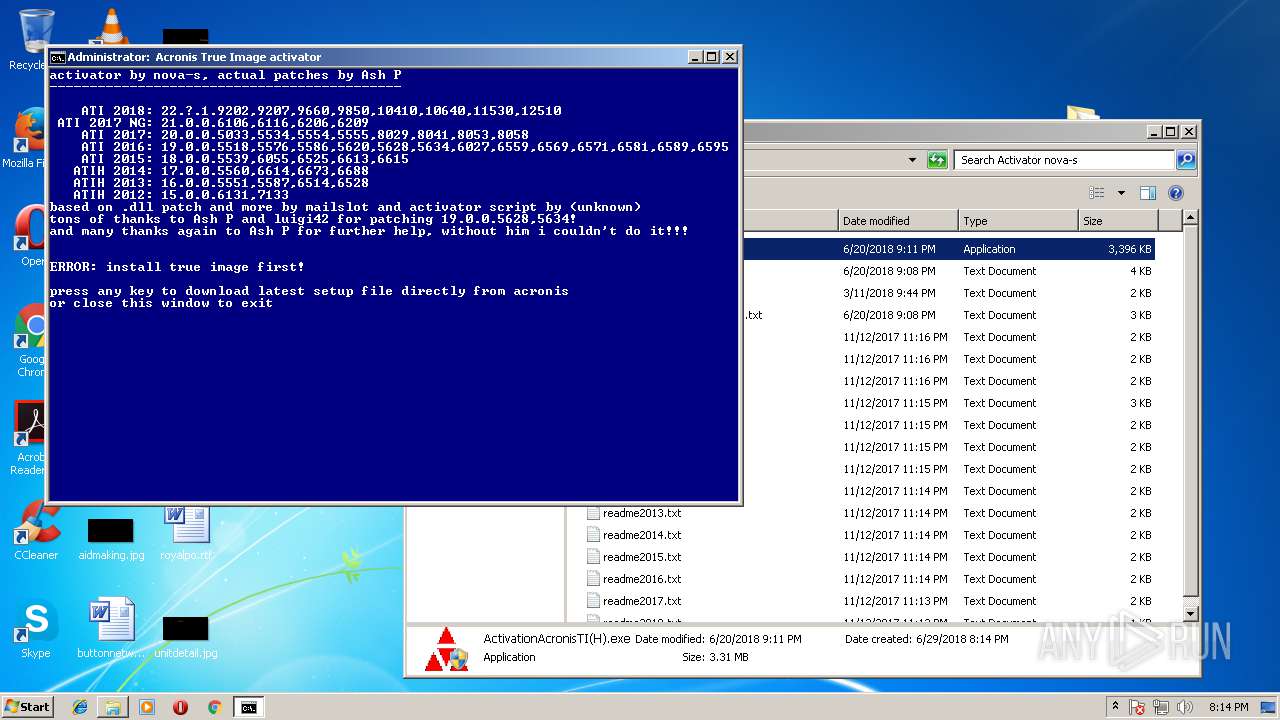Click the Explorer scrollbar up arrow
1280x720 pixels.
tap(1190, 218)
